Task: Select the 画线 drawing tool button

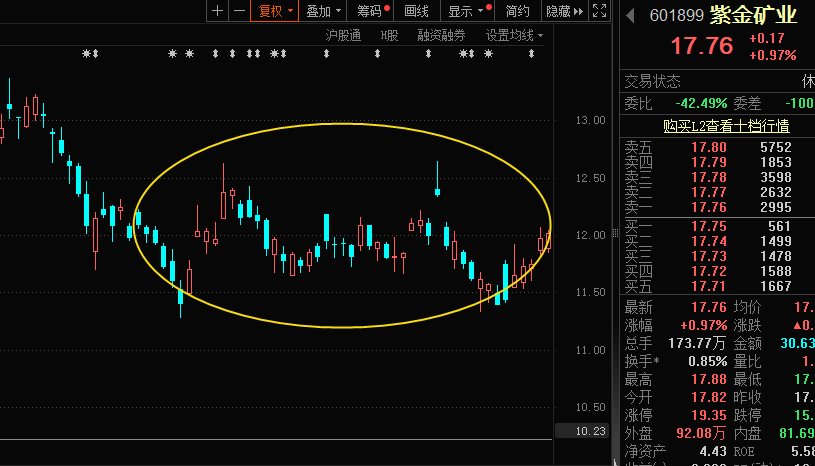Action: pos(417,11)
